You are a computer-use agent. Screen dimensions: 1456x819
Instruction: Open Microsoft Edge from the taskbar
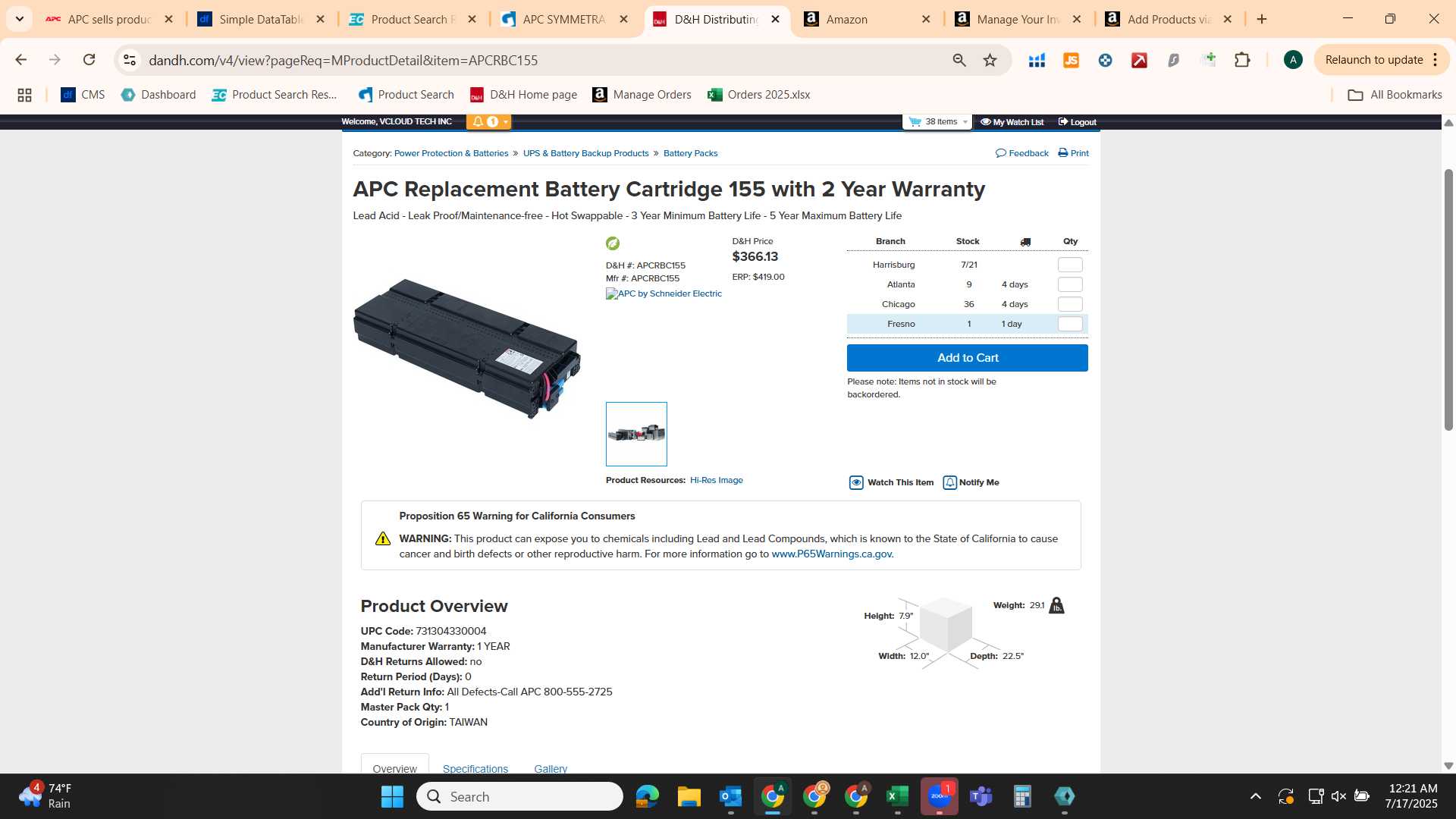coord(647,796)
